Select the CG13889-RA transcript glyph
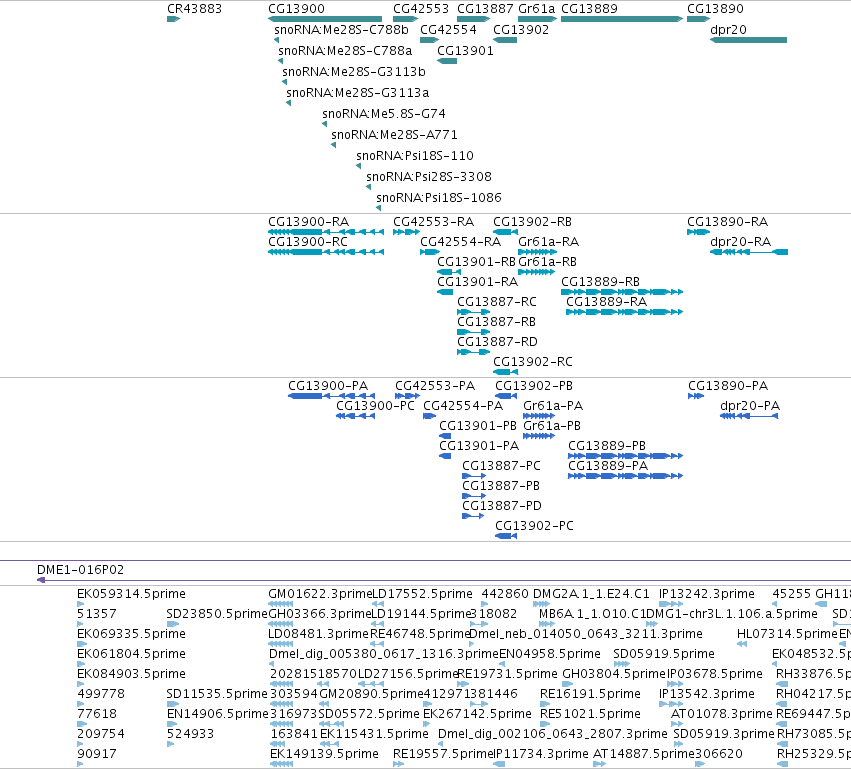851x769 pixels. click(624, 312)
